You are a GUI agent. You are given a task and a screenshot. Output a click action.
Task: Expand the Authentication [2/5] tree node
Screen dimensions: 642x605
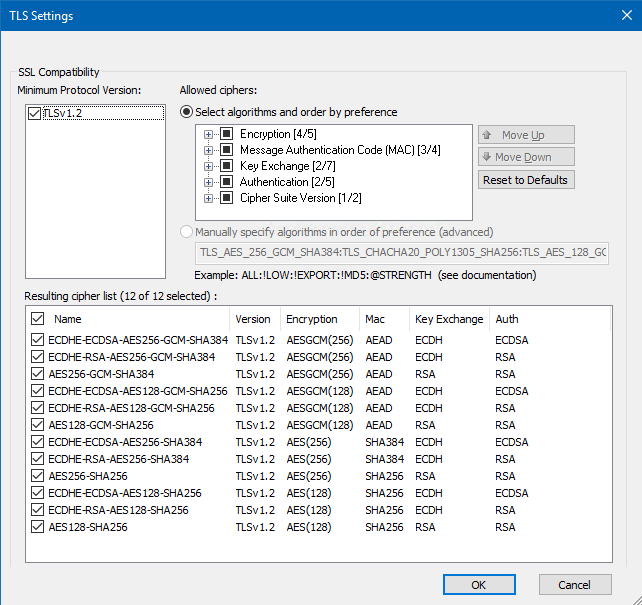pyautogui.click(x=209, y=182)
